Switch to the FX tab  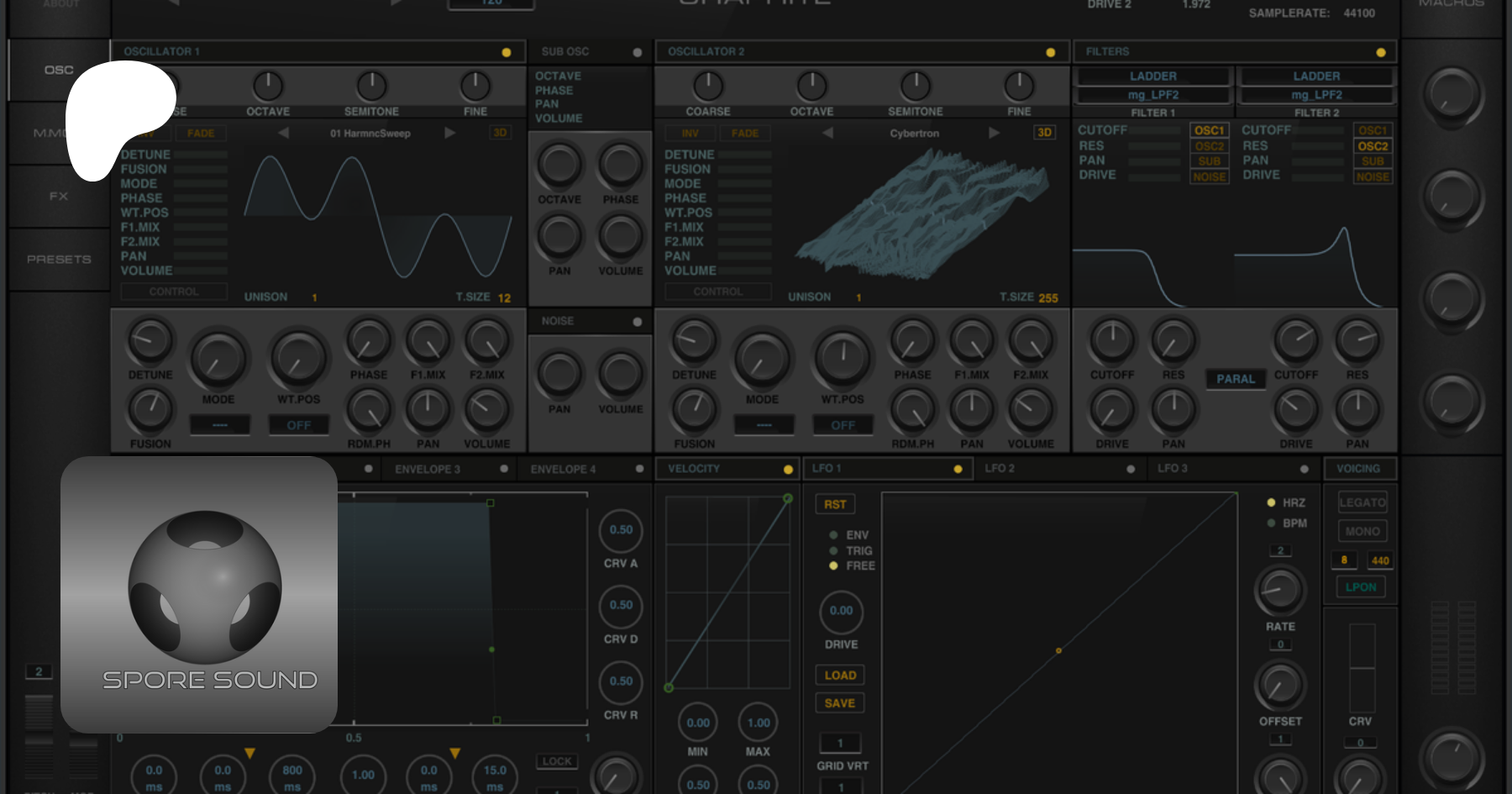tap(59, 197)
